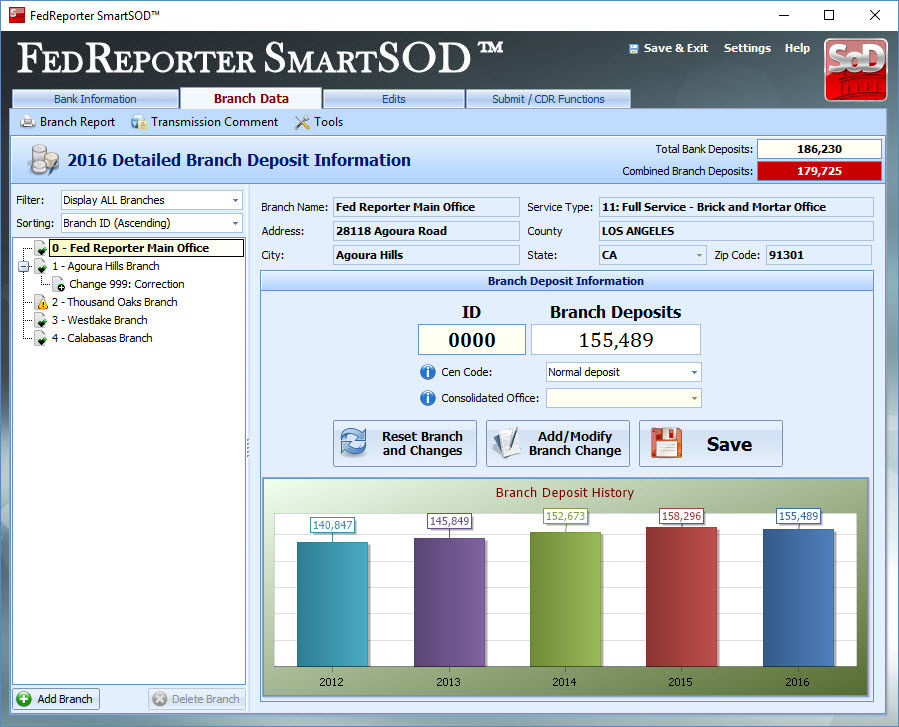
Task: Click the Branch Deposits amount field
Action: [x=616, y=340]
